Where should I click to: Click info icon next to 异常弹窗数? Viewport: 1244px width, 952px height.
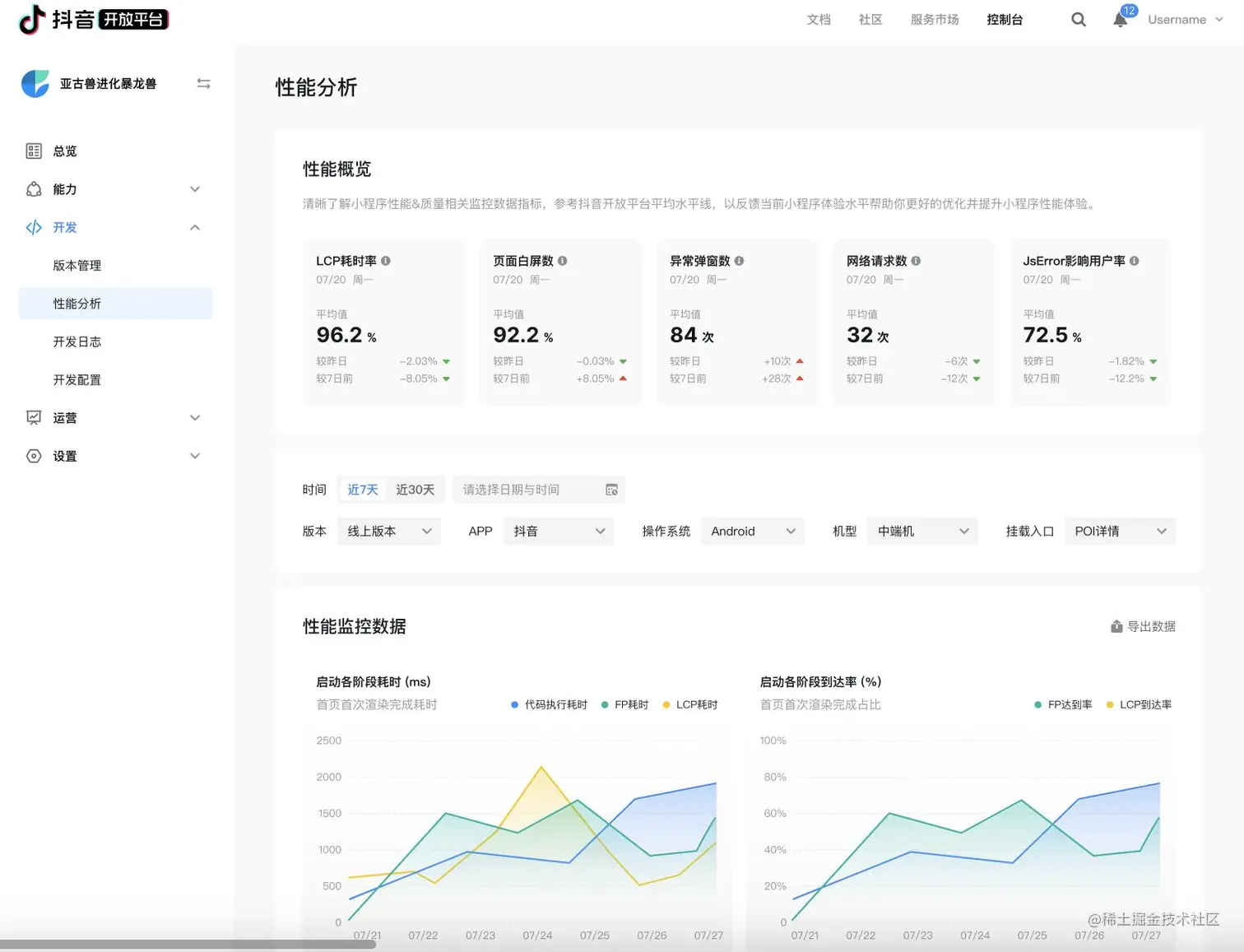coord(740,261)
